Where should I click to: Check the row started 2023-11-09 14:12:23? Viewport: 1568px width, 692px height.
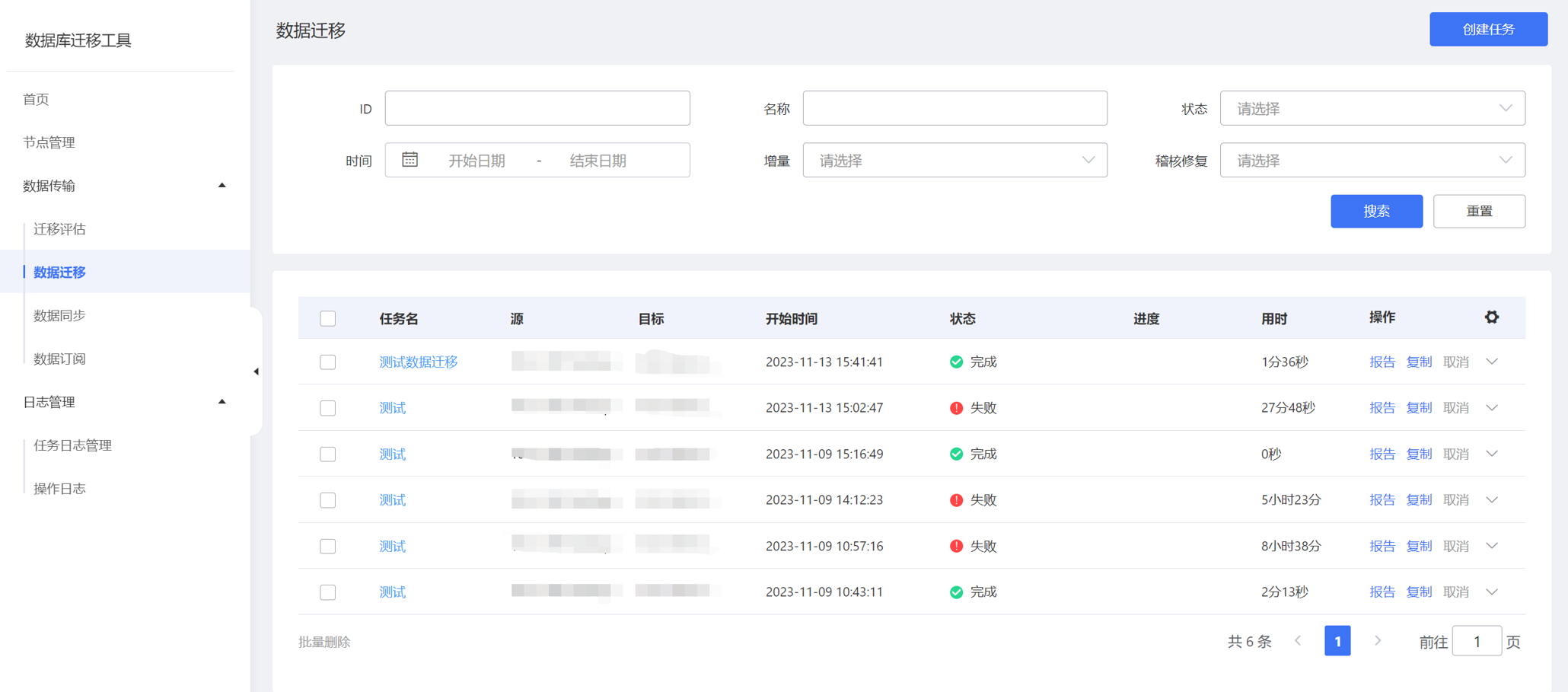[x=328, y=500]
